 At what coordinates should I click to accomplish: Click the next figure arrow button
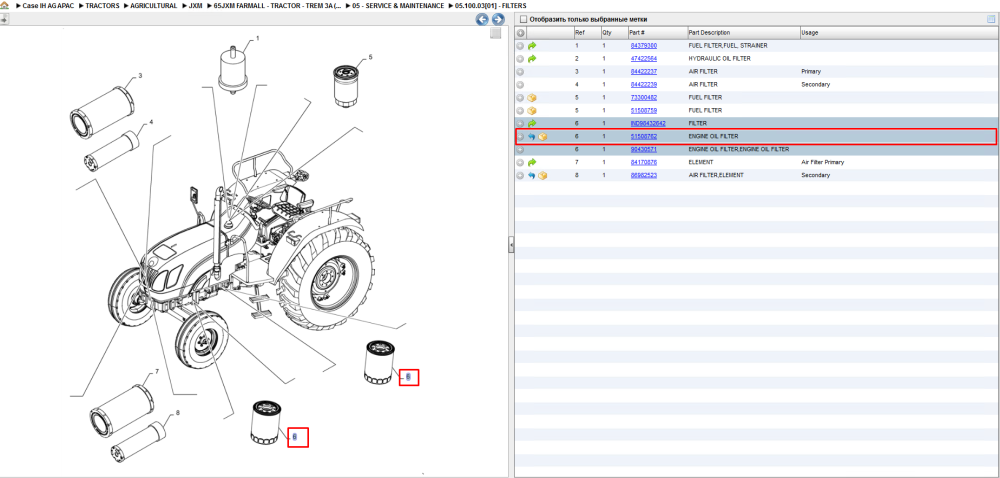497,19
